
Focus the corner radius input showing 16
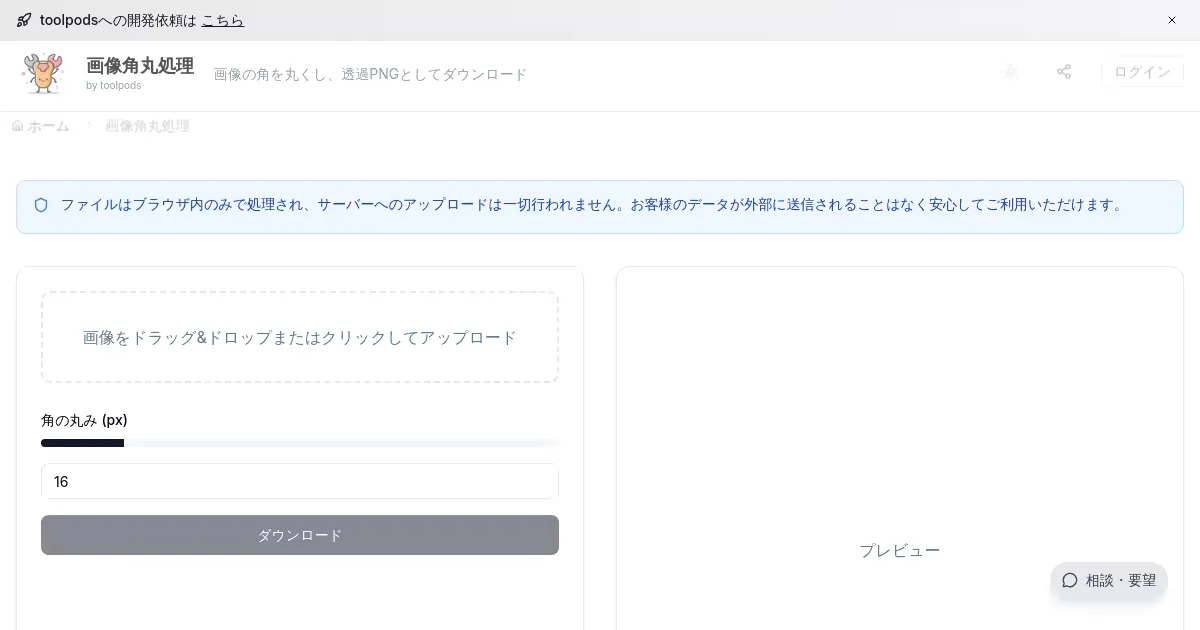[300, 482]
